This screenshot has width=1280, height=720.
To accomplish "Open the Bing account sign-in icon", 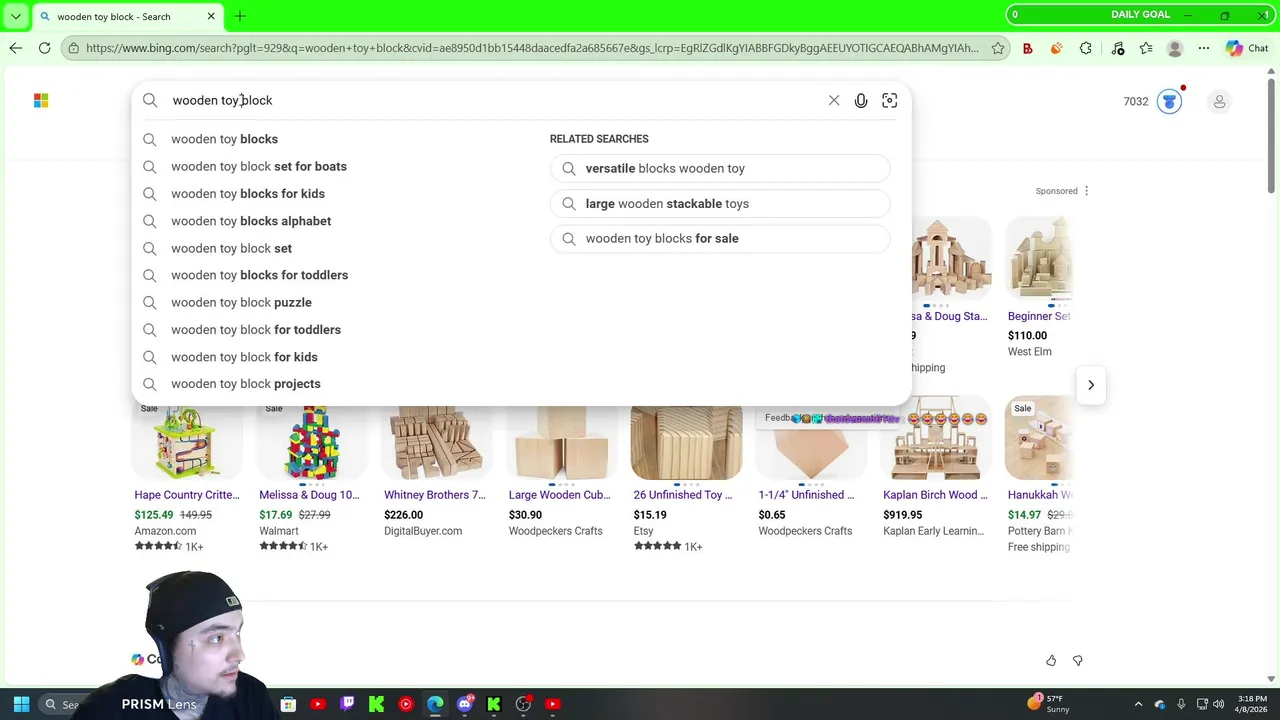I will click(x=1219, y=101).
